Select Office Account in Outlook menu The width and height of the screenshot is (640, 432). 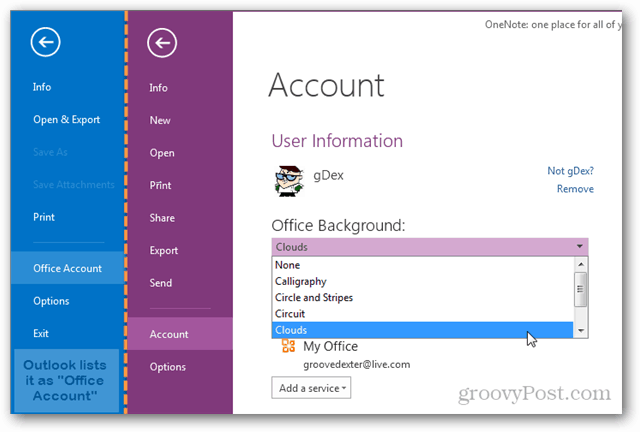coord(68,268)
